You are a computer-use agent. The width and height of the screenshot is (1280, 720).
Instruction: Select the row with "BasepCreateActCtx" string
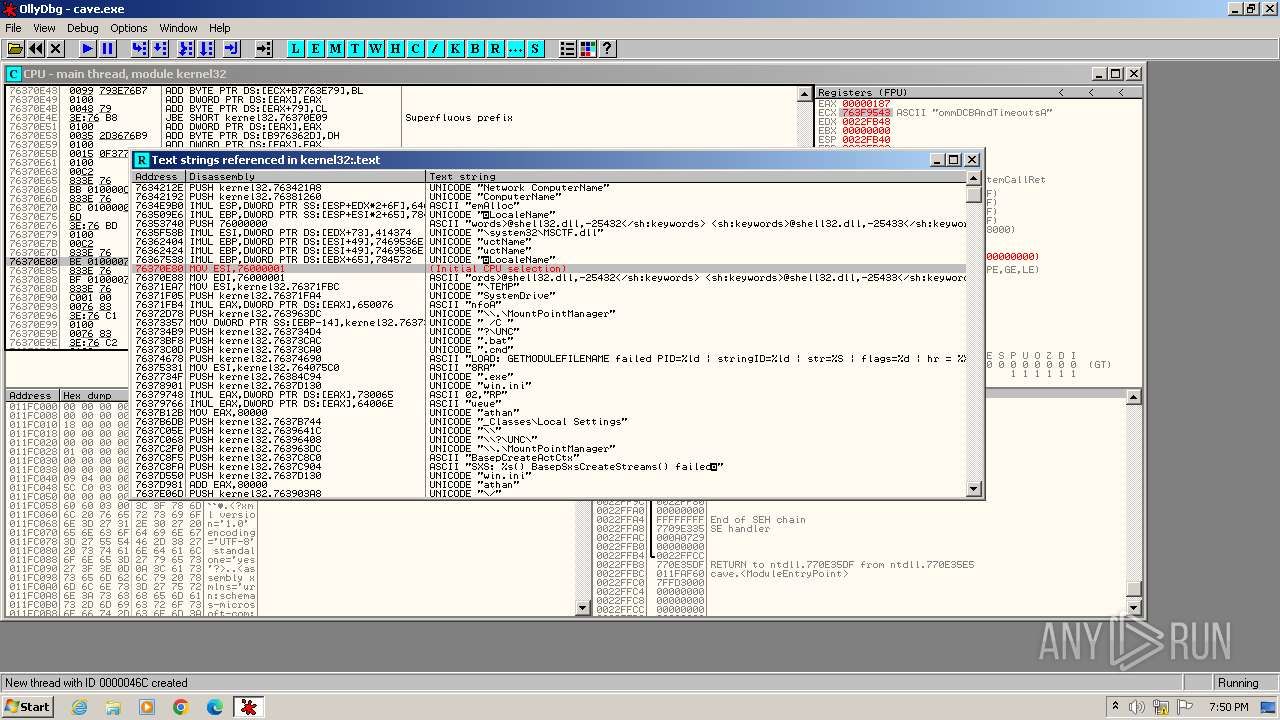[x=550, y=458]
